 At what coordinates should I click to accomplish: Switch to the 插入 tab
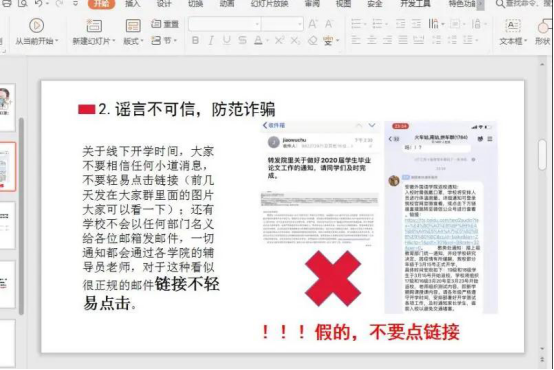pyautogui.click(x=132, y=4)
